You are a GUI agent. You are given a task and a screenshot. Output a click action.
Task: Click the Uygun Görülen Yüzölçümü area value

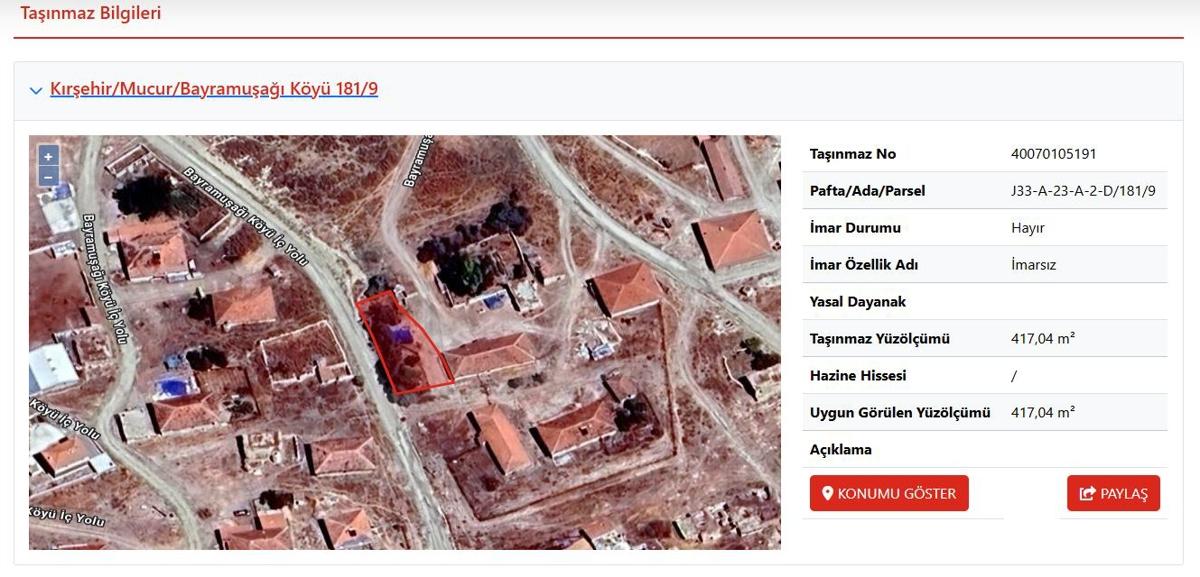click(x=1042, y=412)
